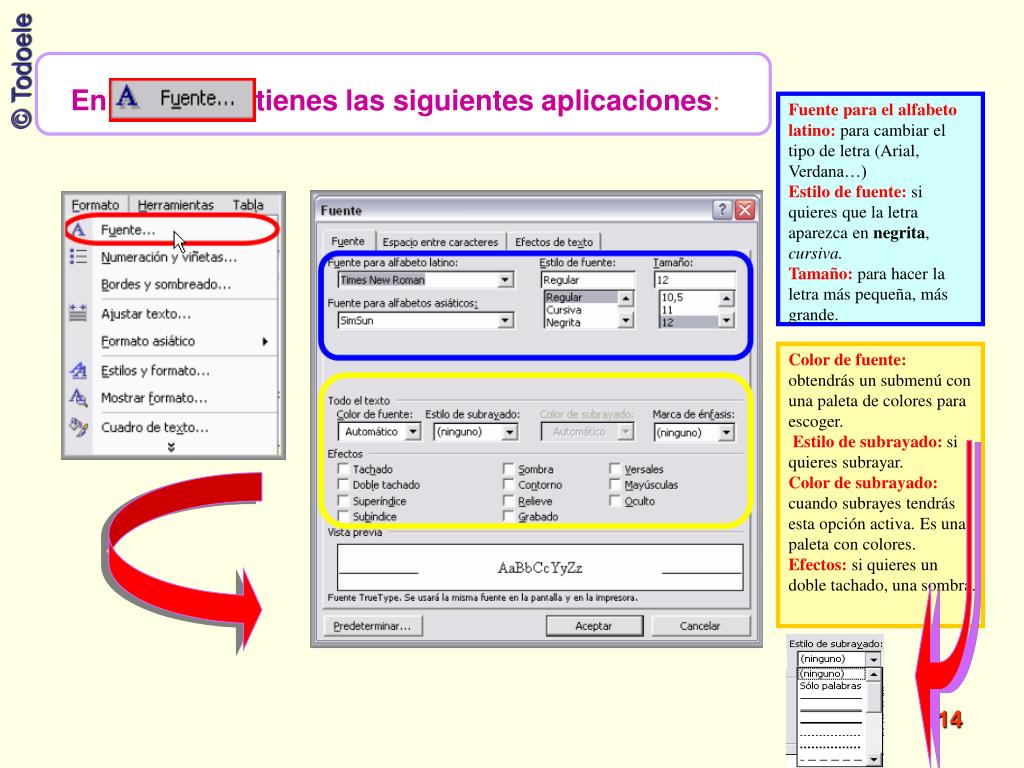1024x768 pixels.
Task: Open the lower Estilo de subrayado (ninguno) combo
Action: [874, 659]
